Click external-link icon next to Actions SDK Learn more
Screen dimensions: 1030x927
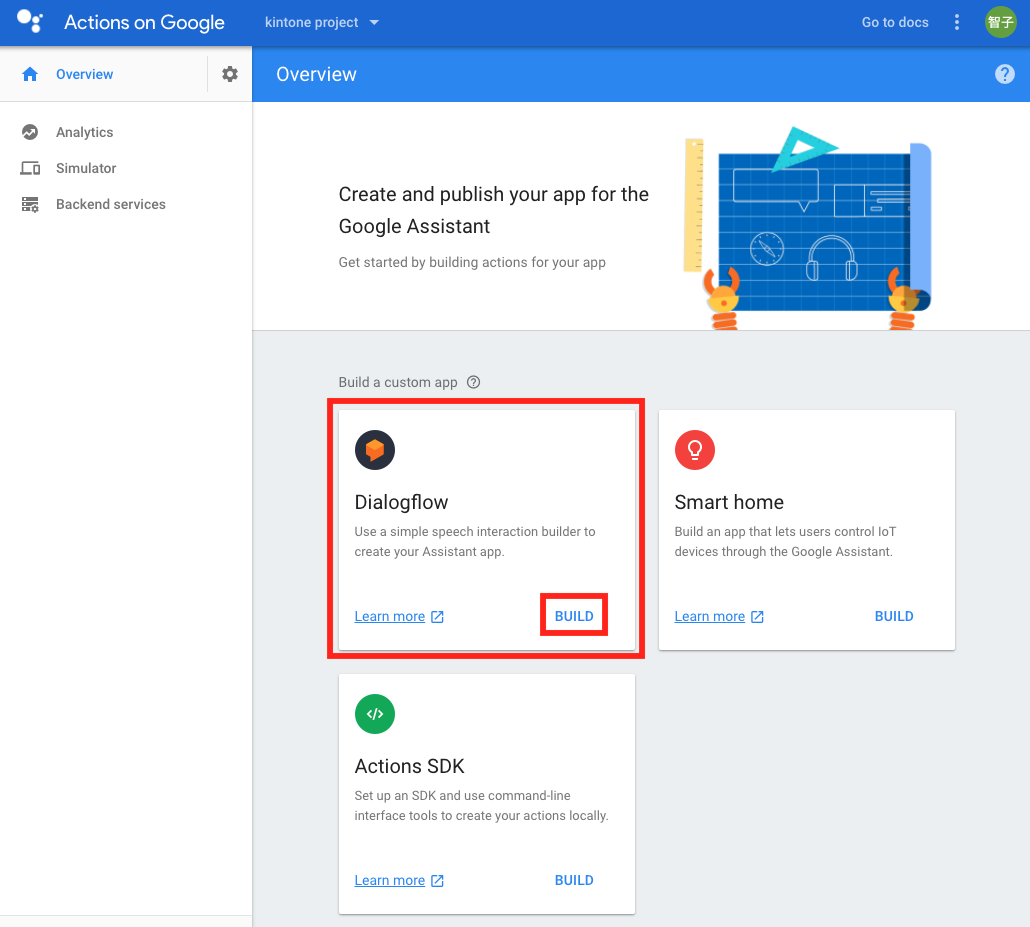pyautogui.click(x=437, y=880)
